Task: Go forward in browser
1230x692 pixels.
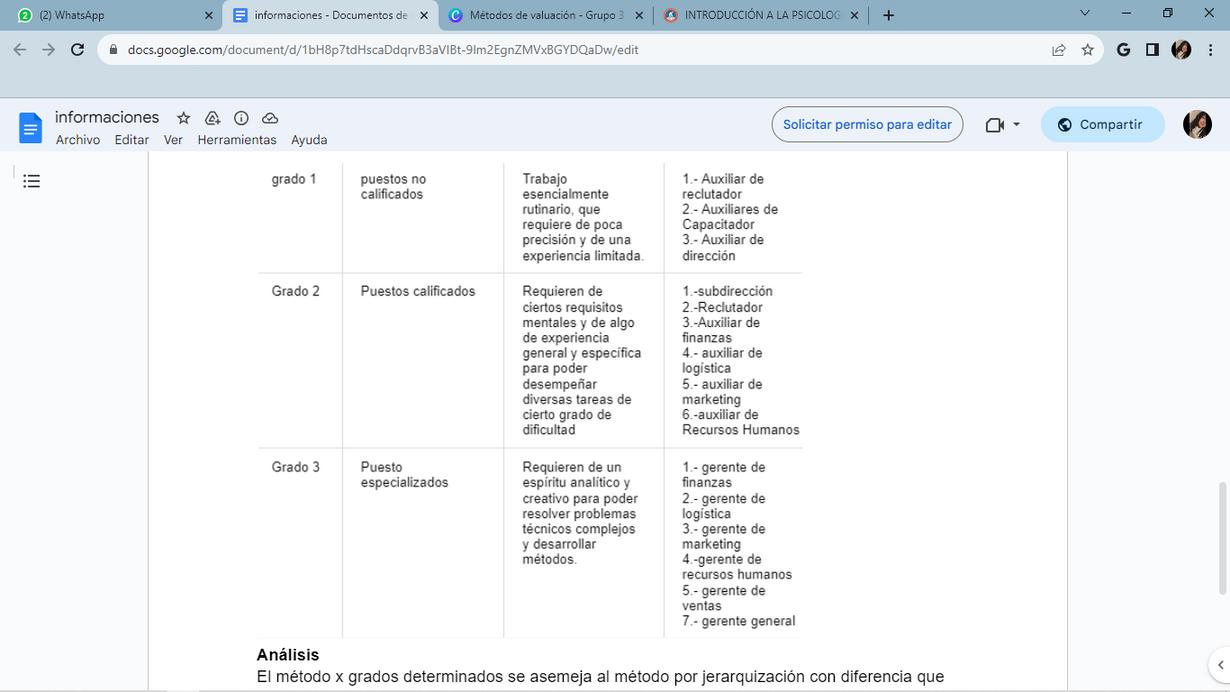Action: [x=48, y=49]
